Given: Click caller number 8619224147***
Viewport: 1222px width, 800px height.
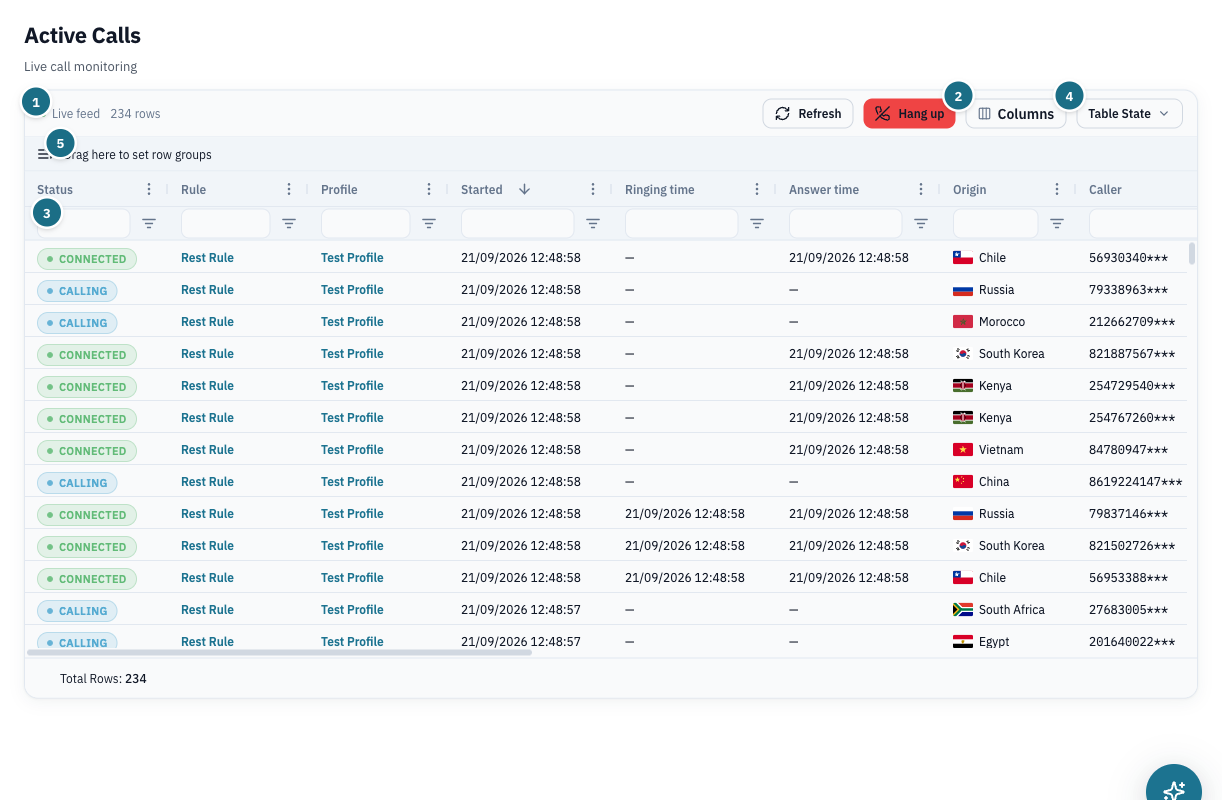Looking at the screenshot, I should click(x=1136, y=482).
